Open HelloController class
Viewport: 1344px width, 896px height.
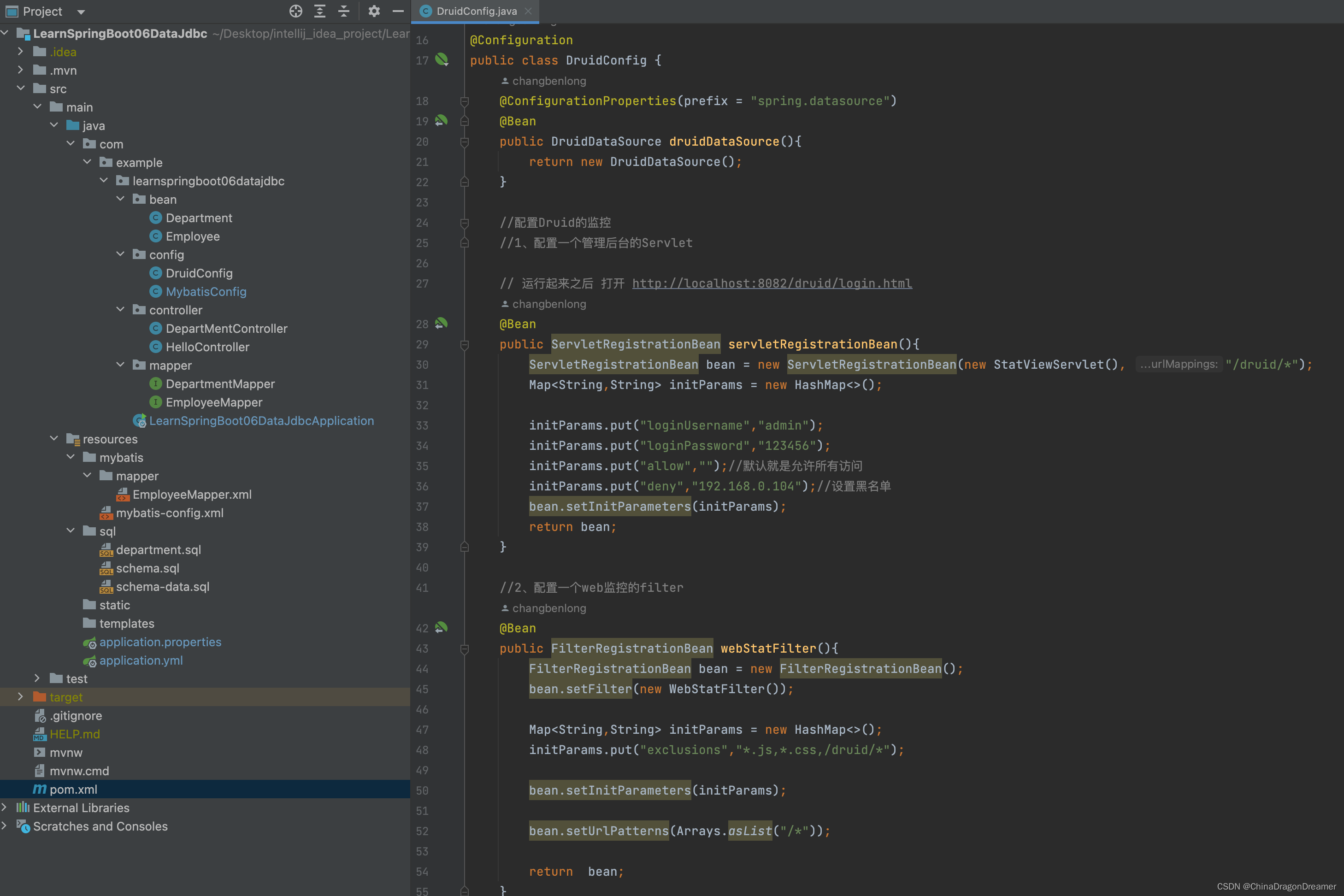point(207,347)
